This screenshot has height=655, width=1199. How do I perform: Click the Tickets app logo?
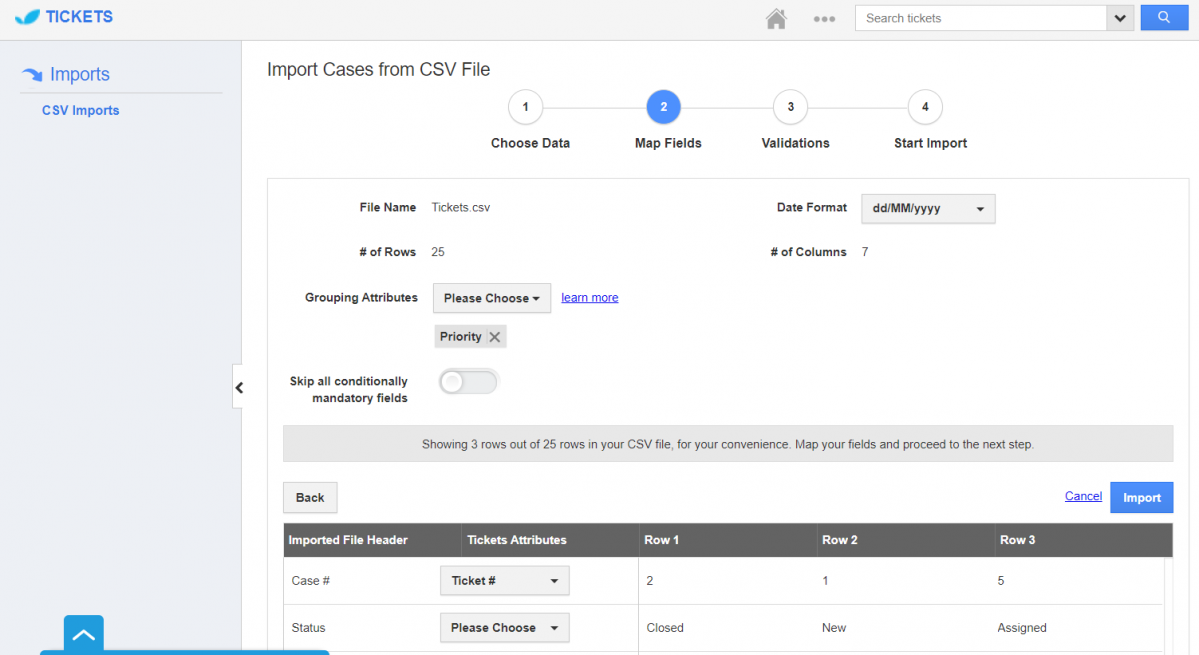coord(65,17)
